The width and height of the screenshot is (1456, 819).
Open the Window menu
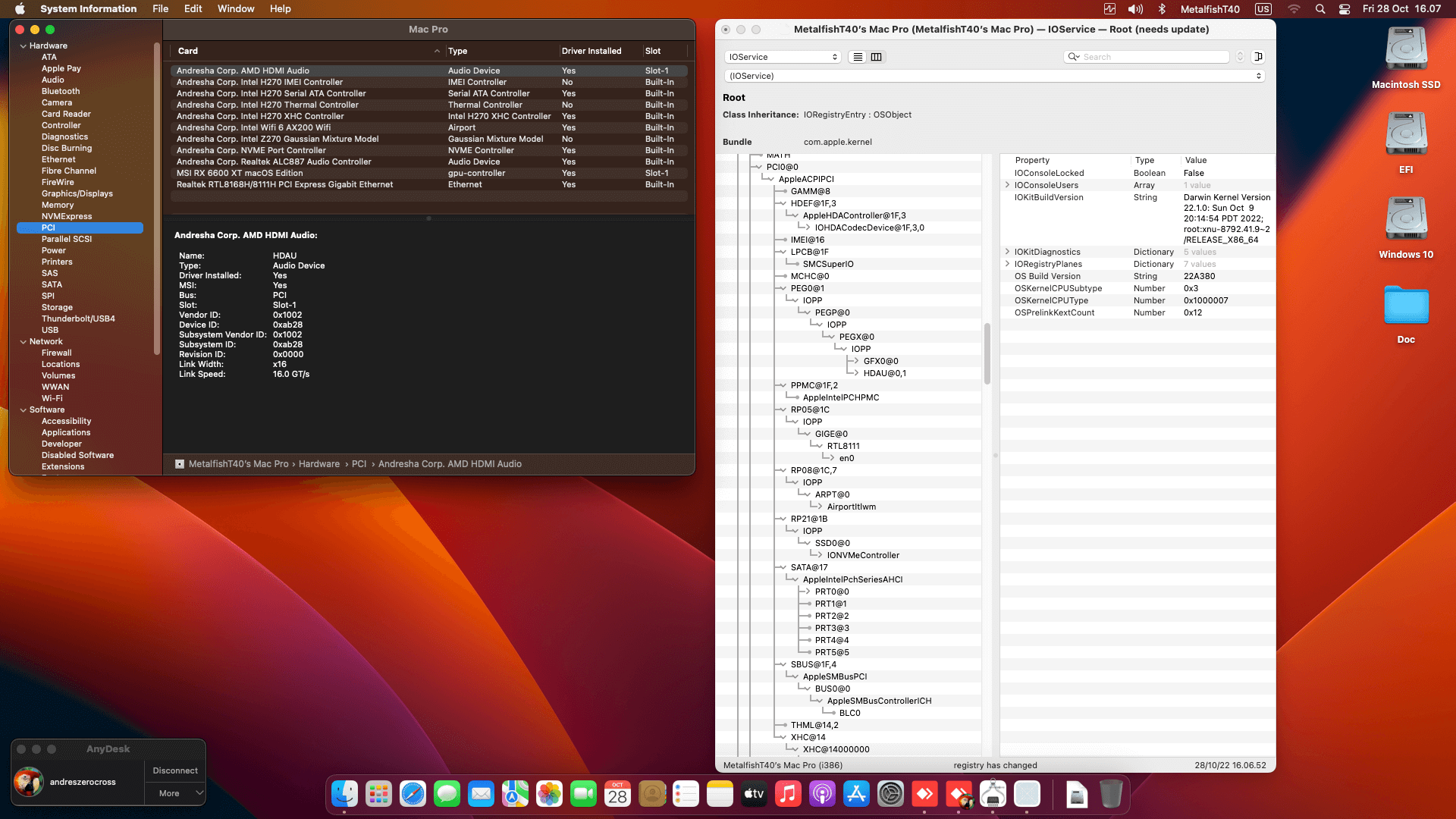coord(236,8)
